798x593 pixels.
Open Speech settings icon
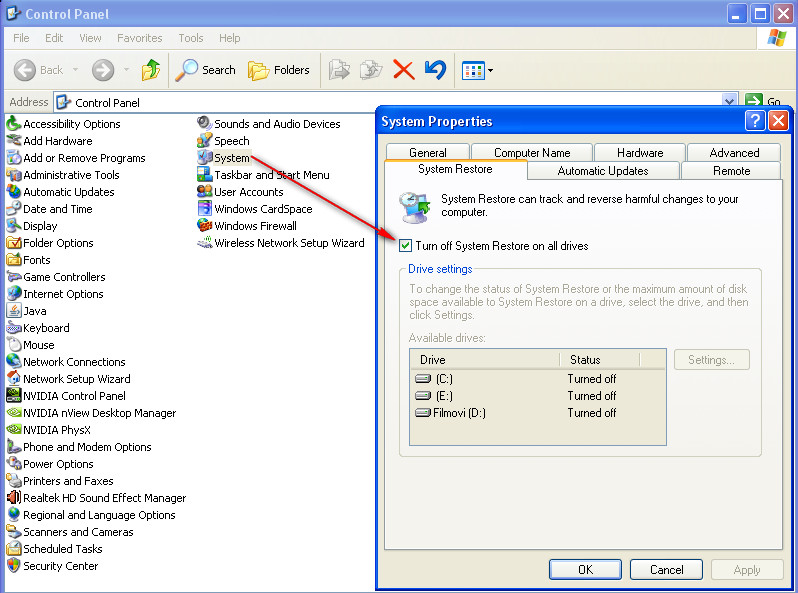[223, 141]
